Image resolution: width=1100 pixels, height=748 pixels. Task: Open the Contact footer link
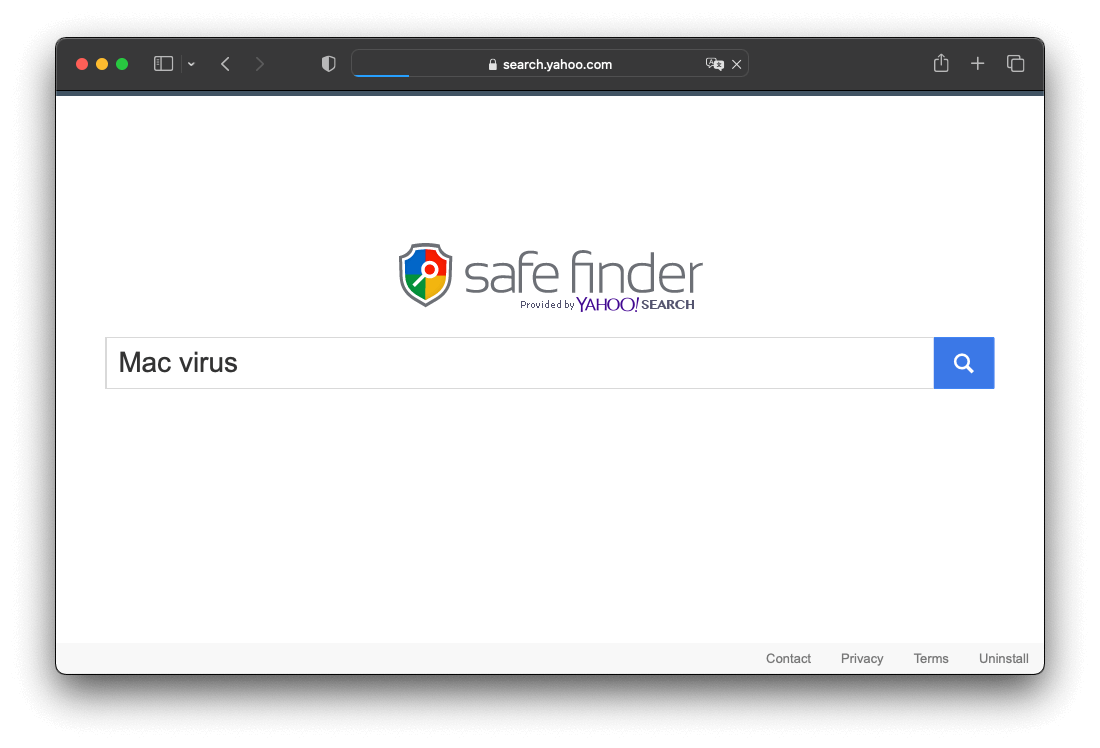[x=788, y=658]
